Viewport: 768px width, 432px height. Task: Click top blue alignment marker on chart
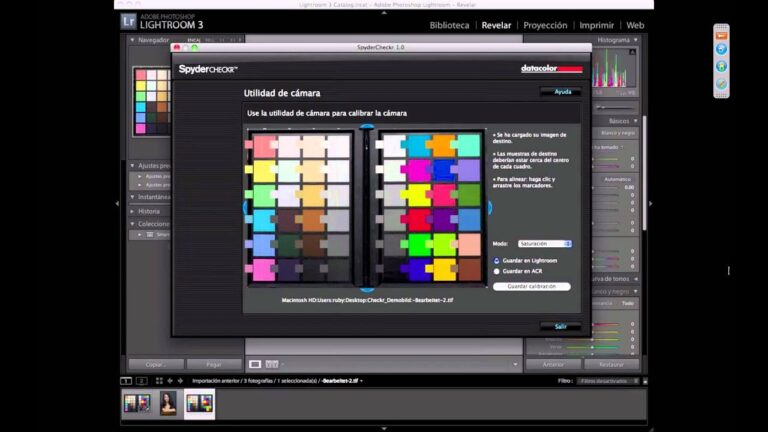367,127
